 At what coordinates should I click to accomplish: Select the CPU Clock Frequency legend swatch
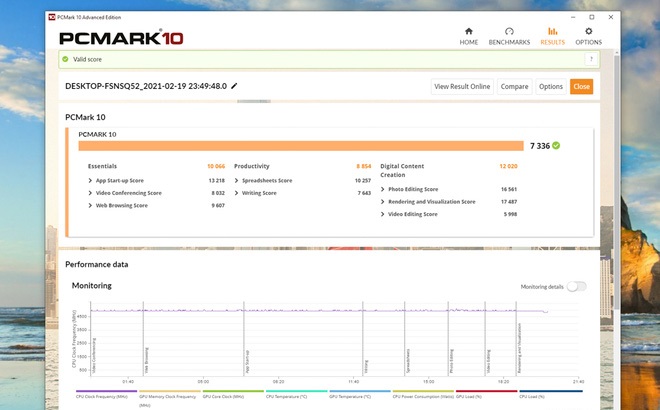(x=107, y=392)
